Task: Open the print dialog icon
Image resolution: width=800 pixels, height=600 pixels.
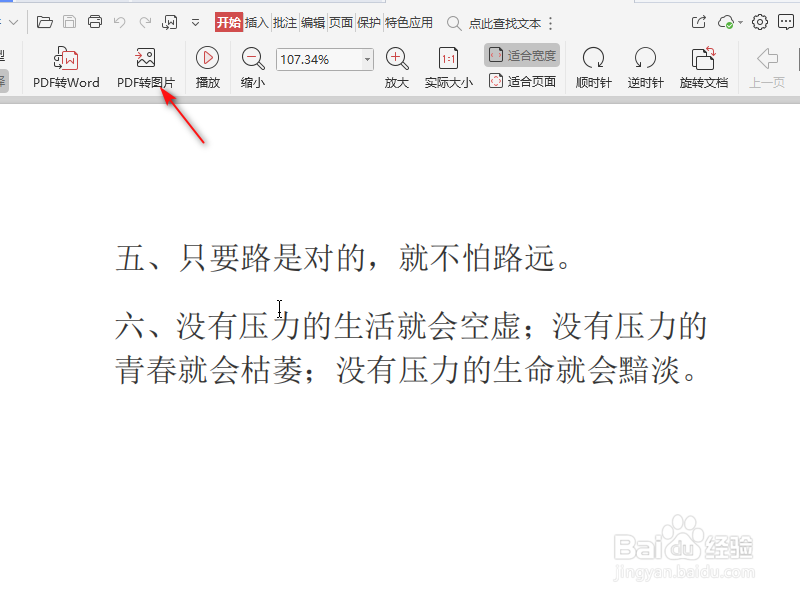Action: [95, 21]
